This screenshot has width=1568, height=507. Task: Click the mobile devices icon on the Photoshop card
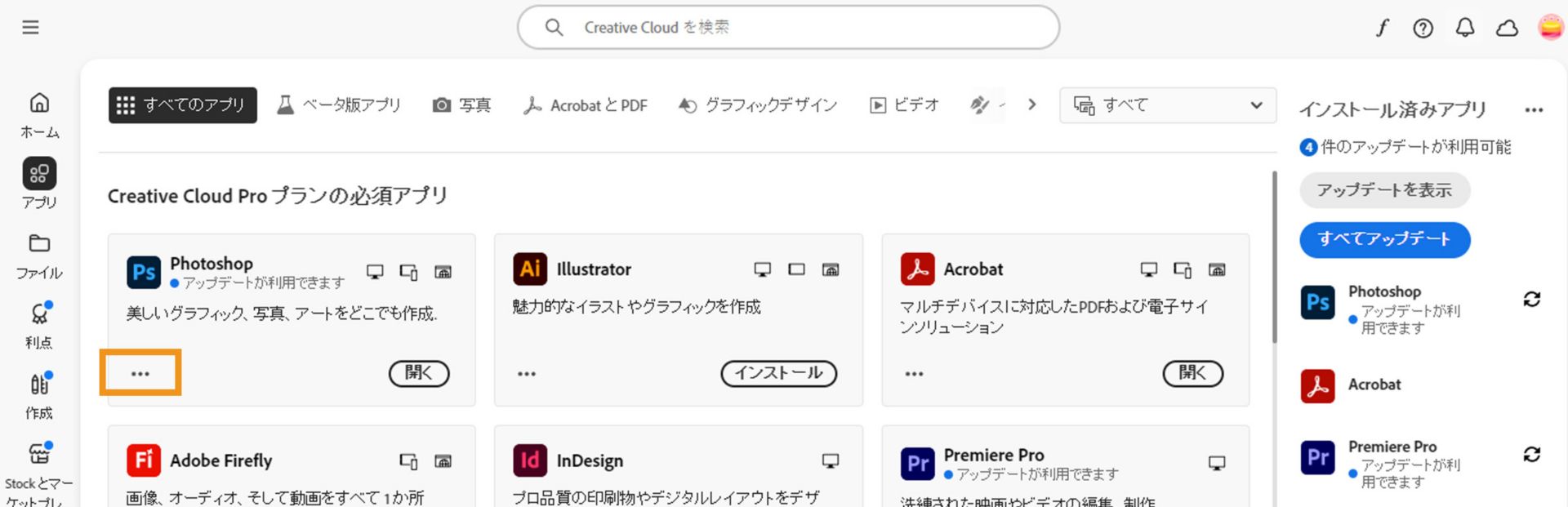pos(409,271)
